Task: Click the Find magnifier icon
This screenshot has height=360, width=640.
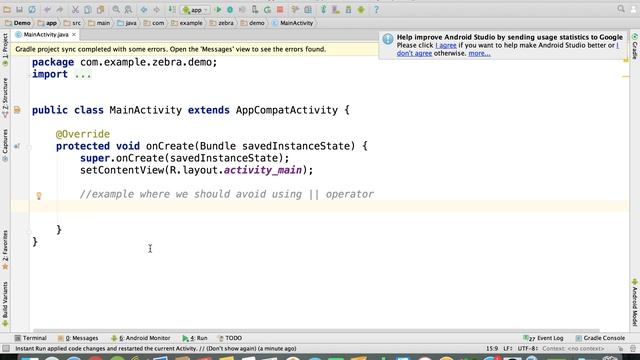Action: coord(116,9)
